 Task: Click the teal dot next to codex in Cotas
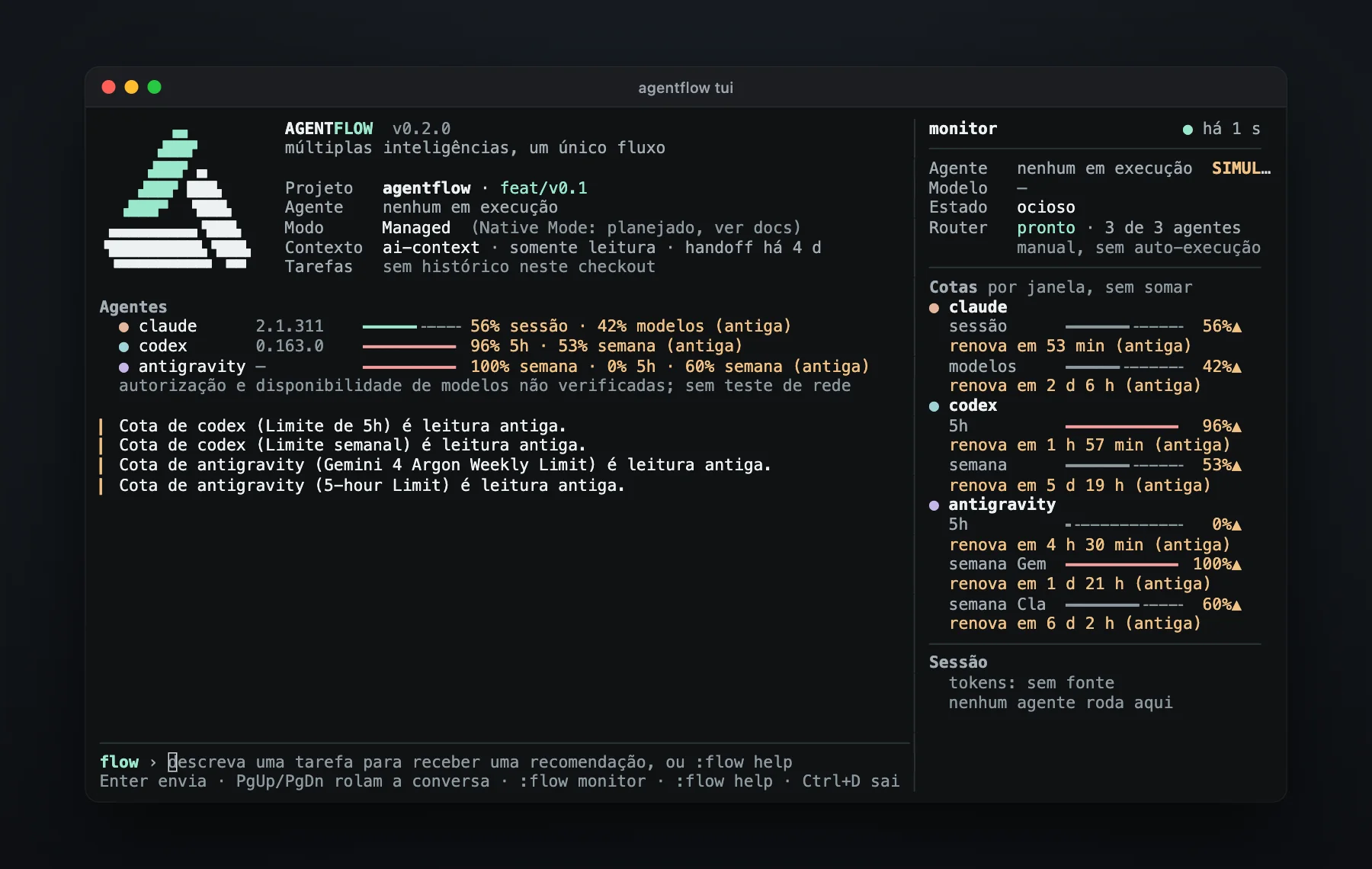934,406
